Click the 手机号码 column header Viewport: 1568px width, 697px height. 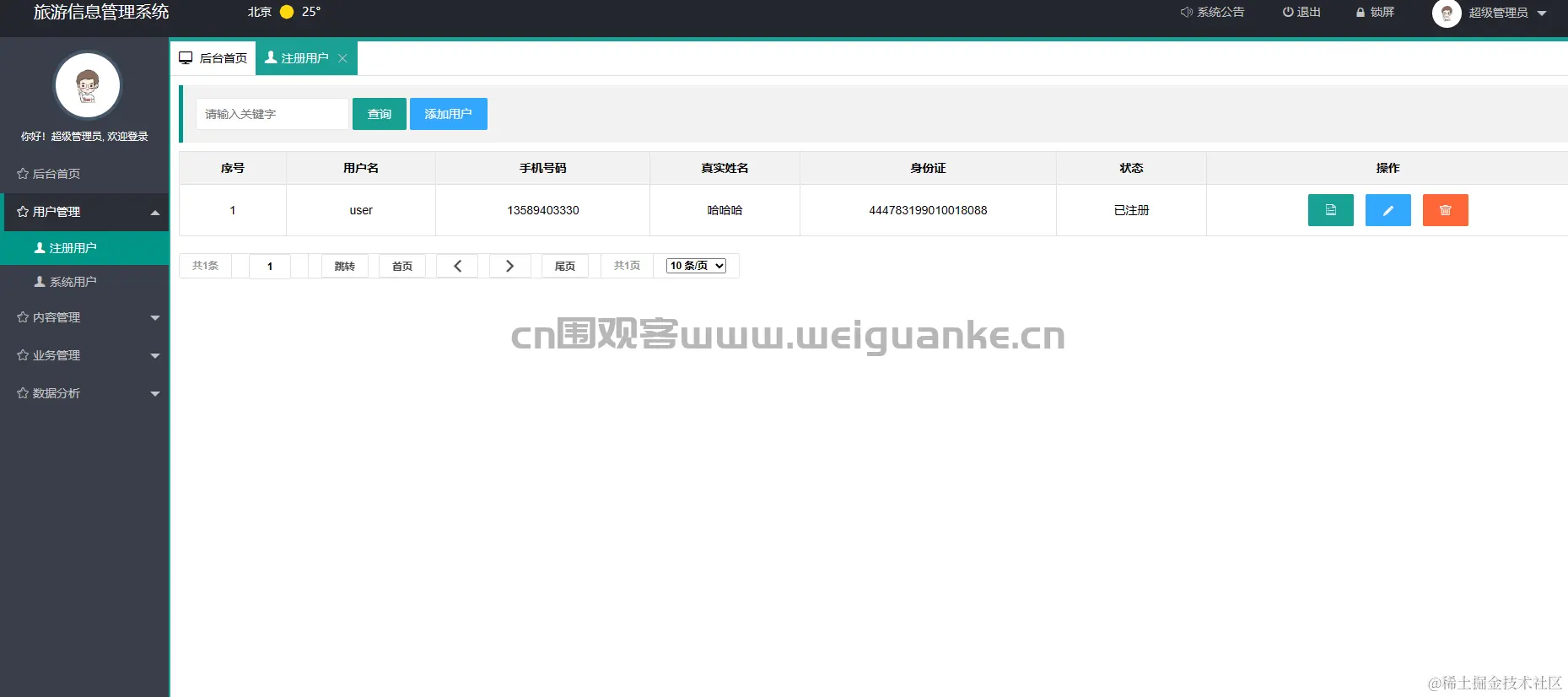tap(543, 168)
